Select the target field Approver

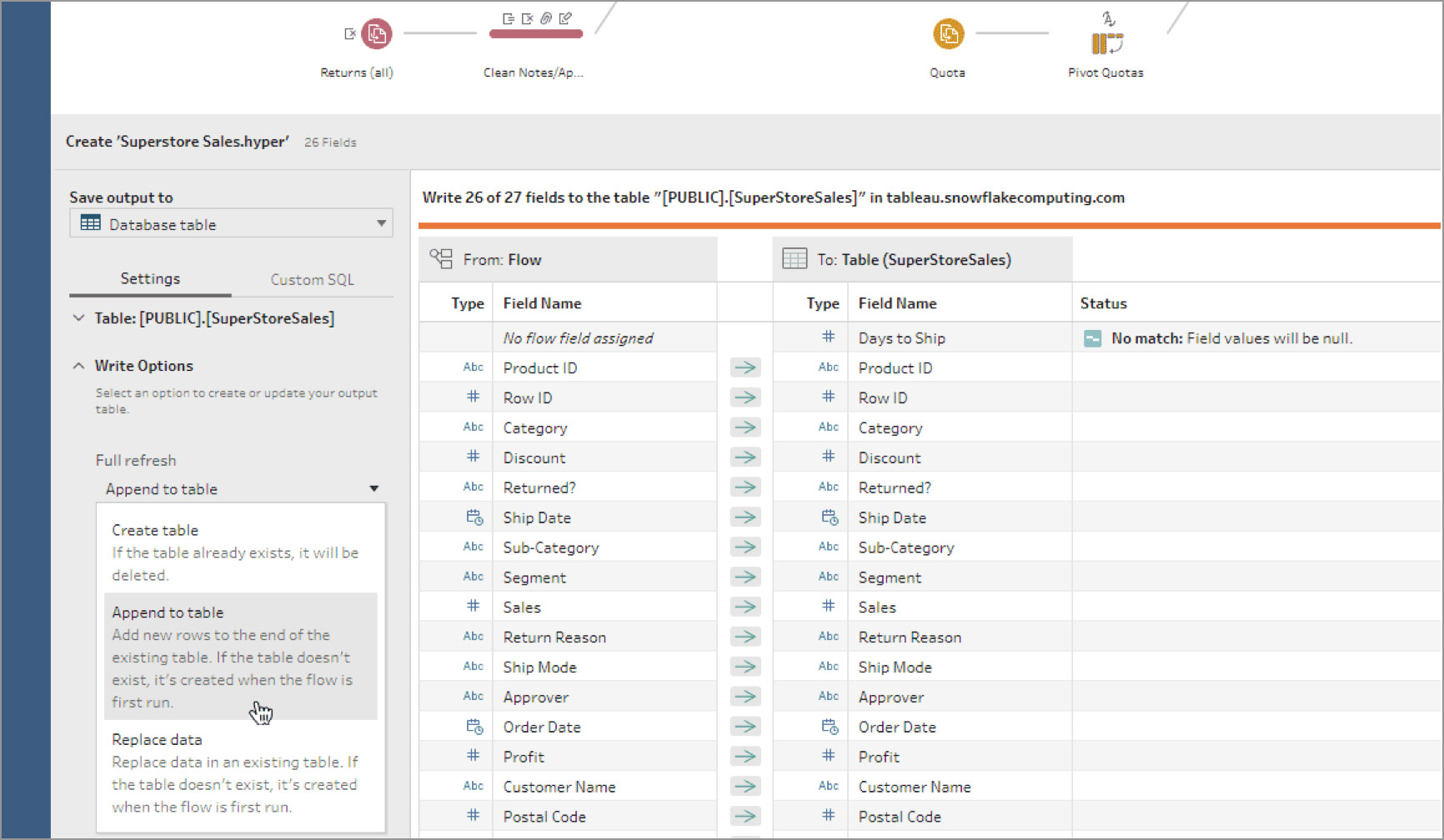pyautogui.click(x=891, y=697)
